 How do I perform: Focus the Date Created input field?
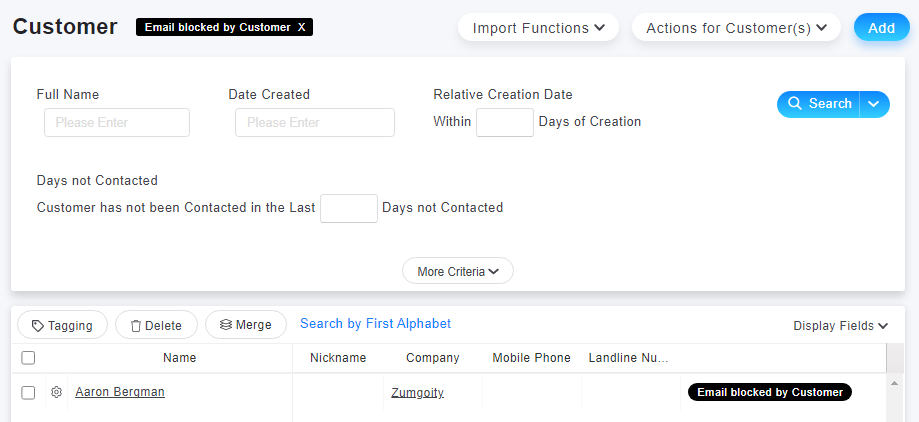315,122
